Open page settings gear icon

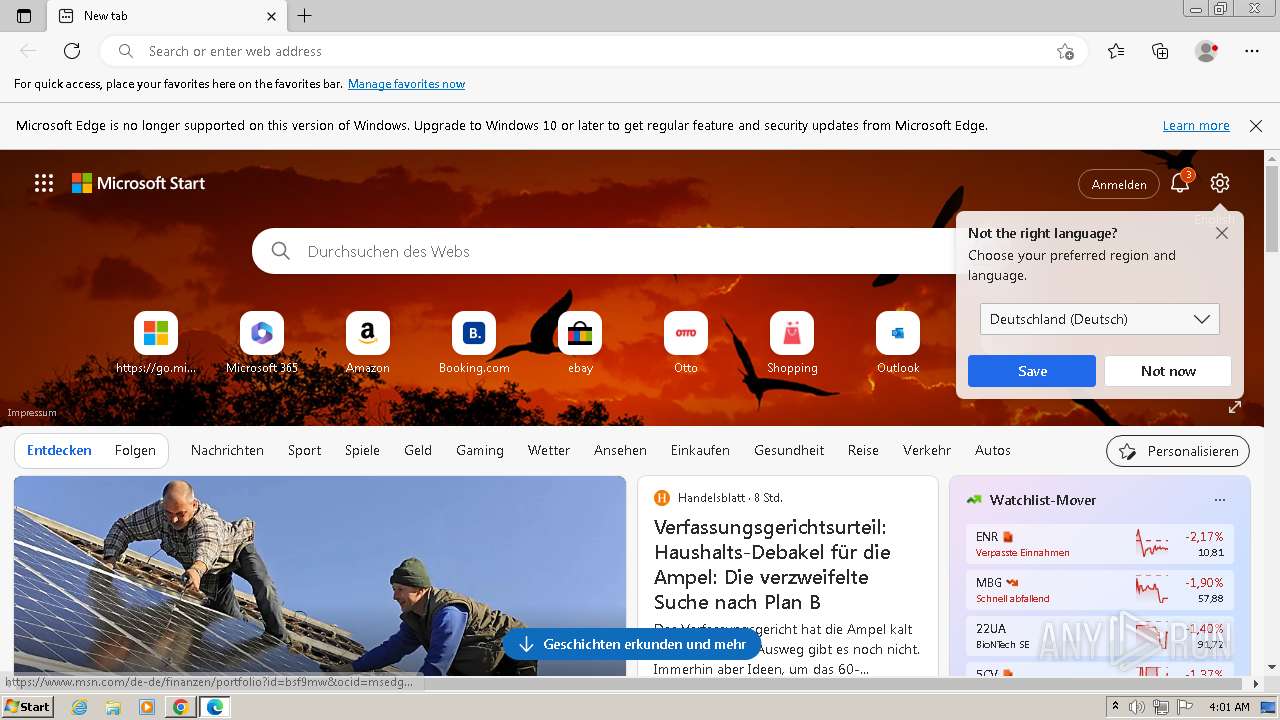(1219, 183)
